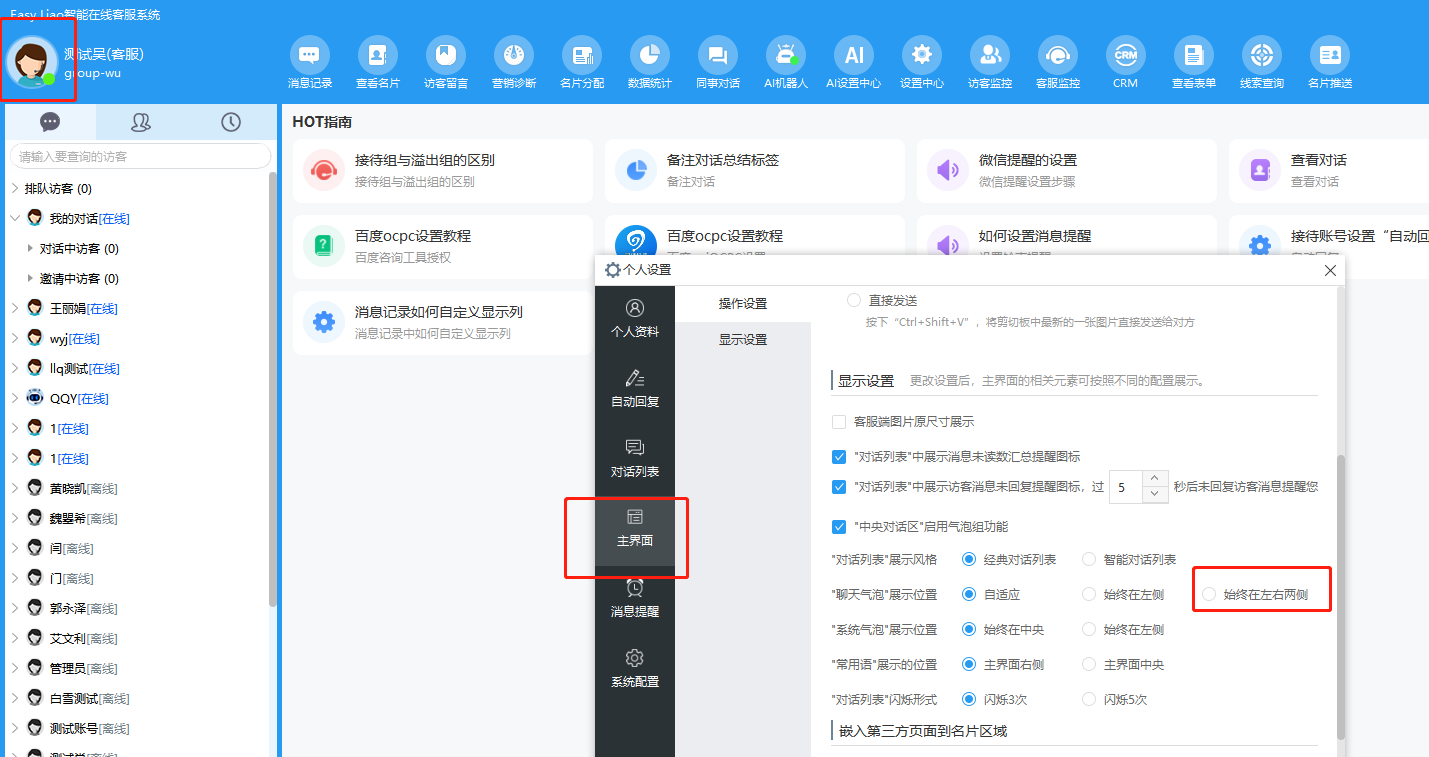Open 自动回复 in settings sidebar
This screenshot has width=1429, height=757.
(x=635, y=389)
